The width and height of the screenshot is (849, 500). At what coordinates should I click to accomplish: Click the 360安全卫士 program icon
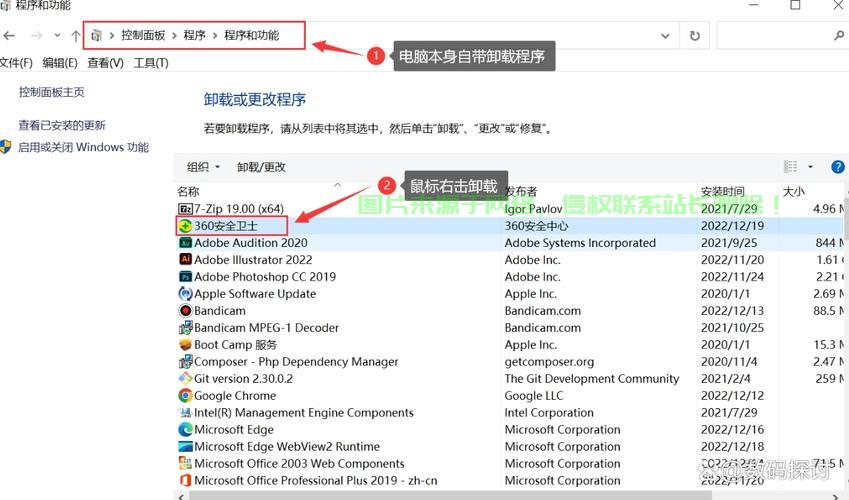pos(185,226)
